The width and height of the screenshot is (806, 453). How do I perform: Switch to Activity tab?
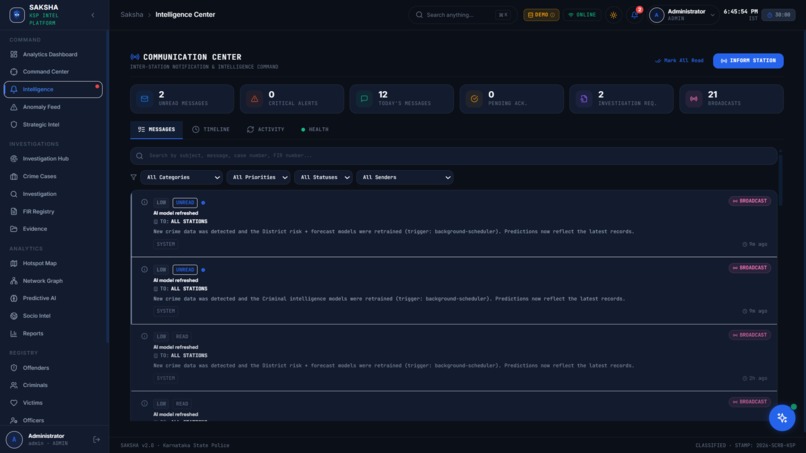tap(265, 130)
